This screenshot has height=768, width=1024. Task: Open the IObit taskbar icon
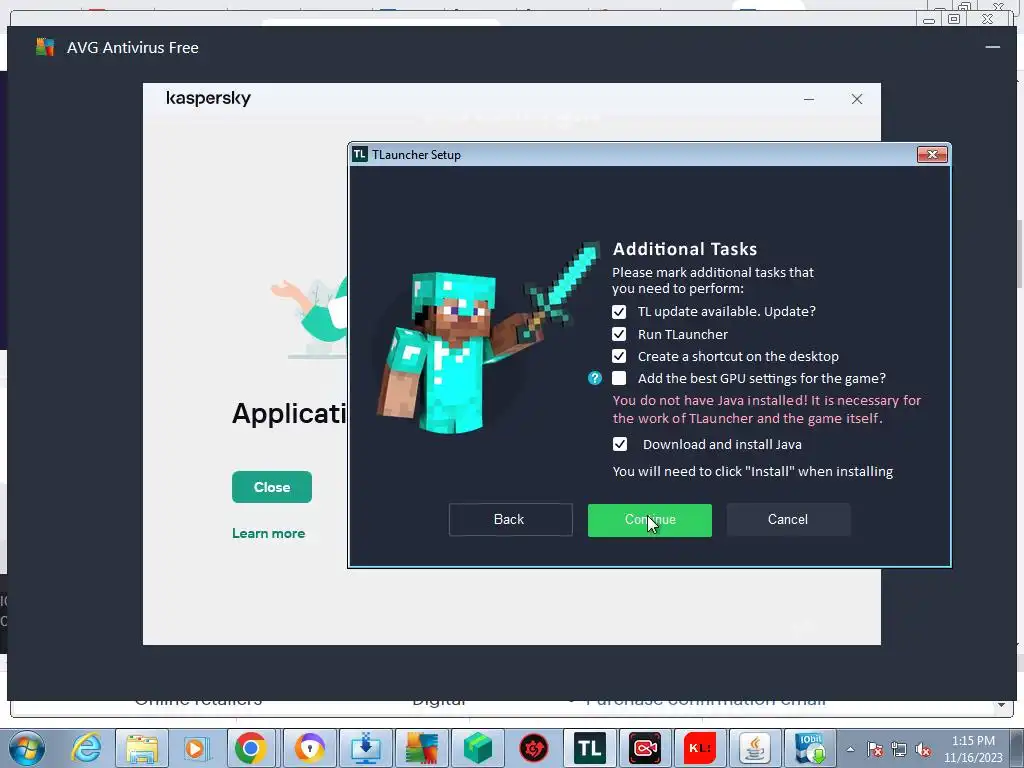click(810, 748)
